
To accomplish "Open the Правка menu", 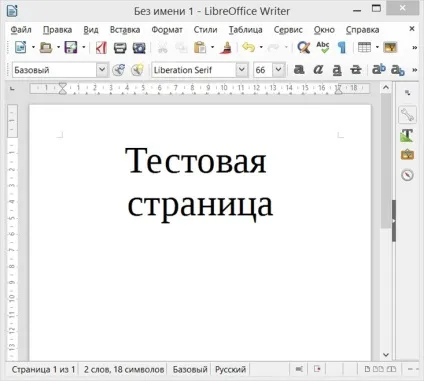I will [x=57, y=30].
